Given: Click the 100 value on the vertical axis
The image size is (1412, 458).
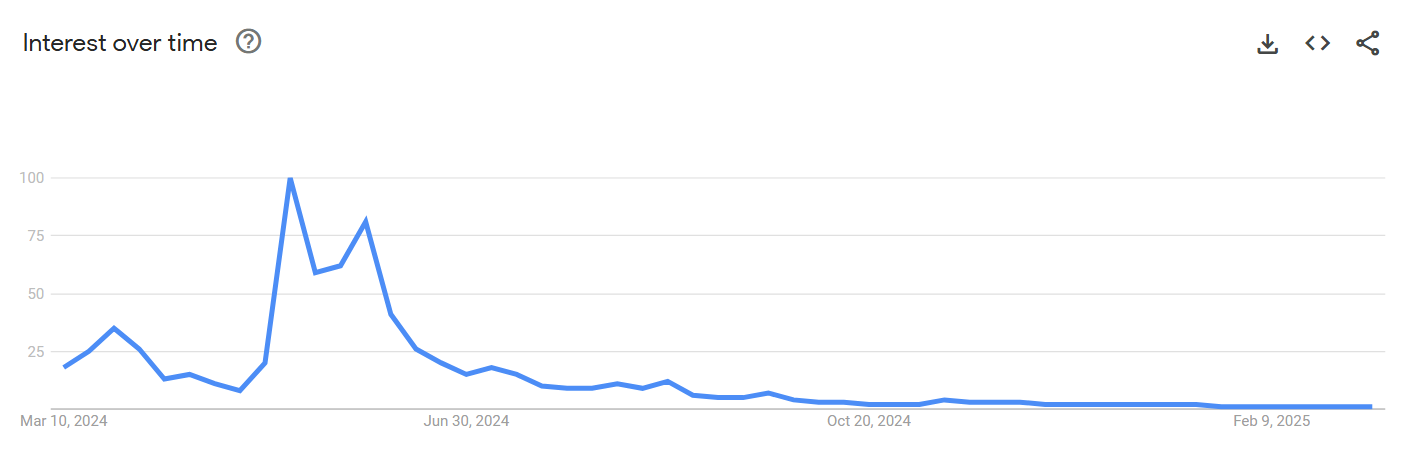Looking at the screenshot, I should 32,178.
